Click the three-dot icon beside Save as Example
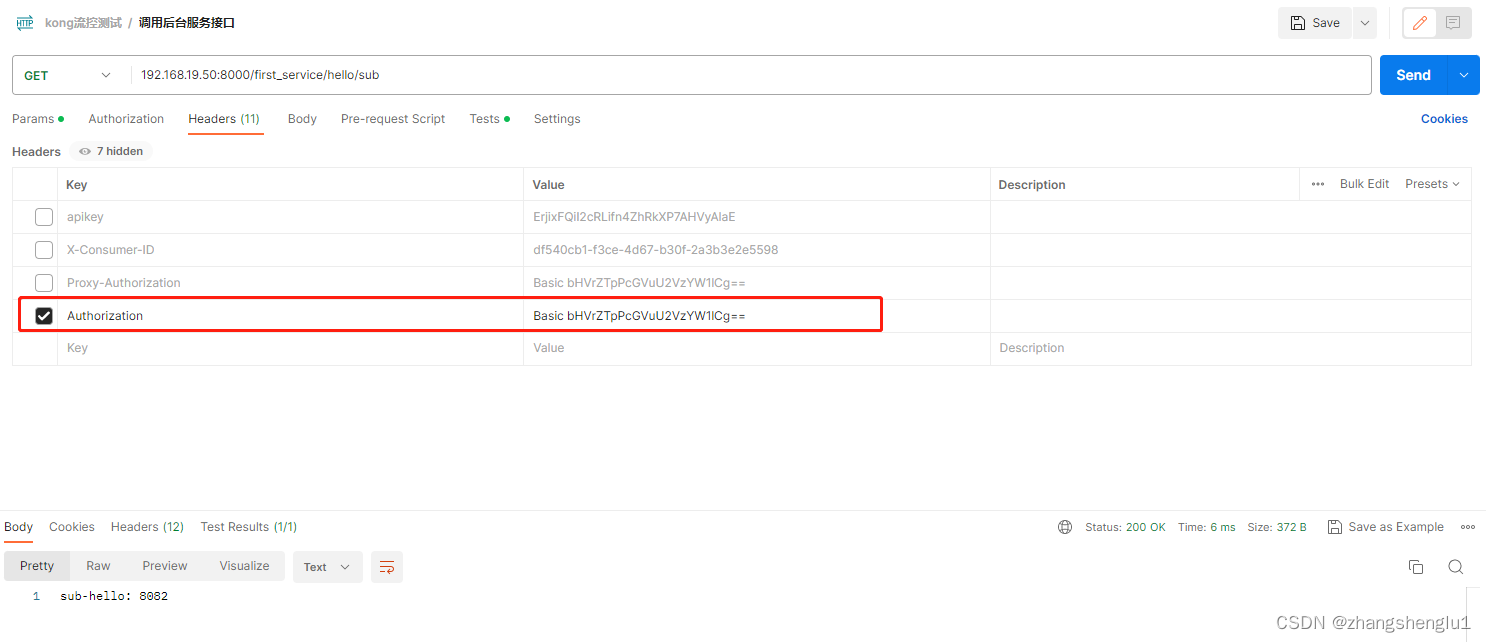This screenshot has height=642, width=1486. (1467, 526)
